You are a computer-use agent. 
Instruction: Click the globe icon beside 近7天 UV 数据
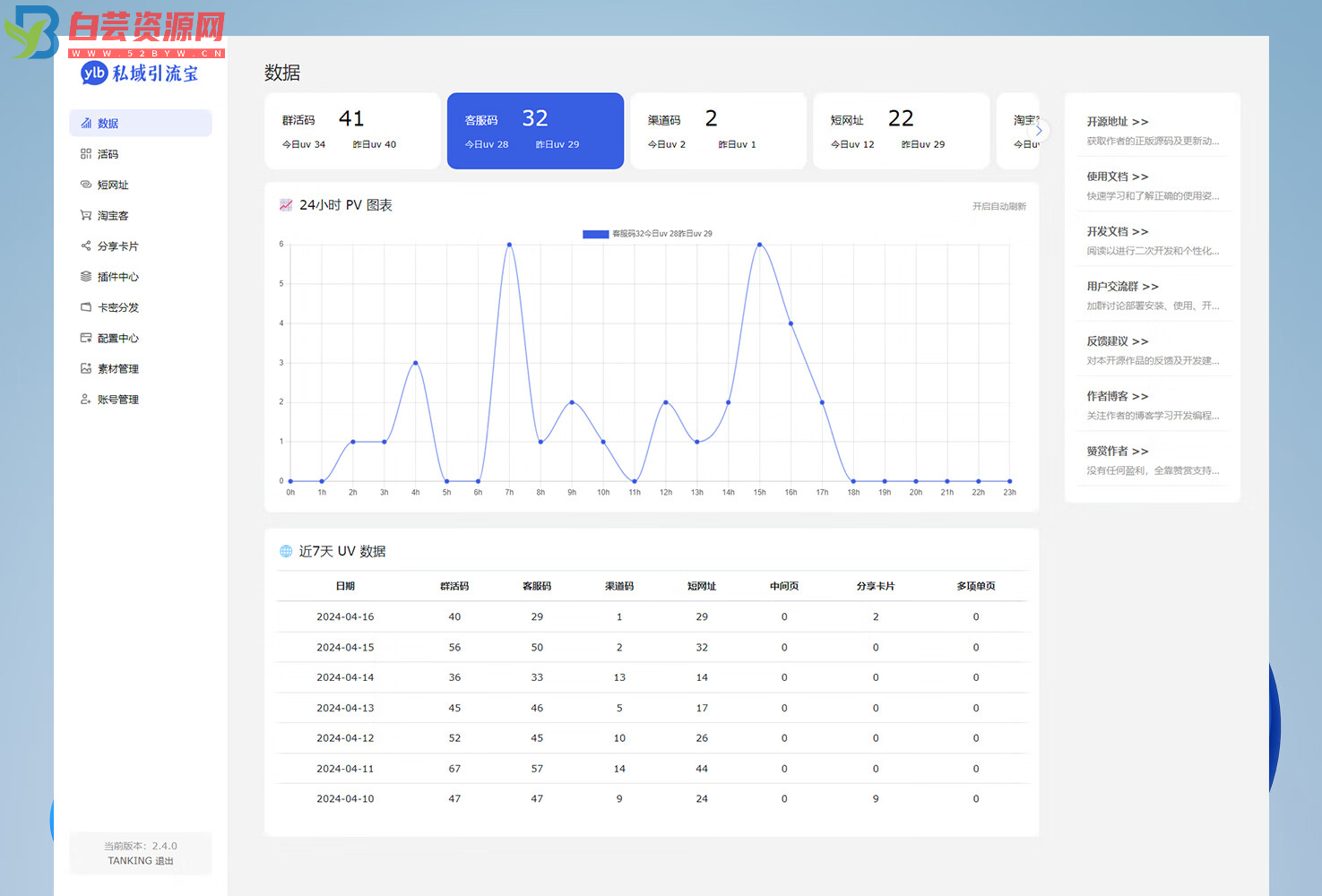click(286, 551)
